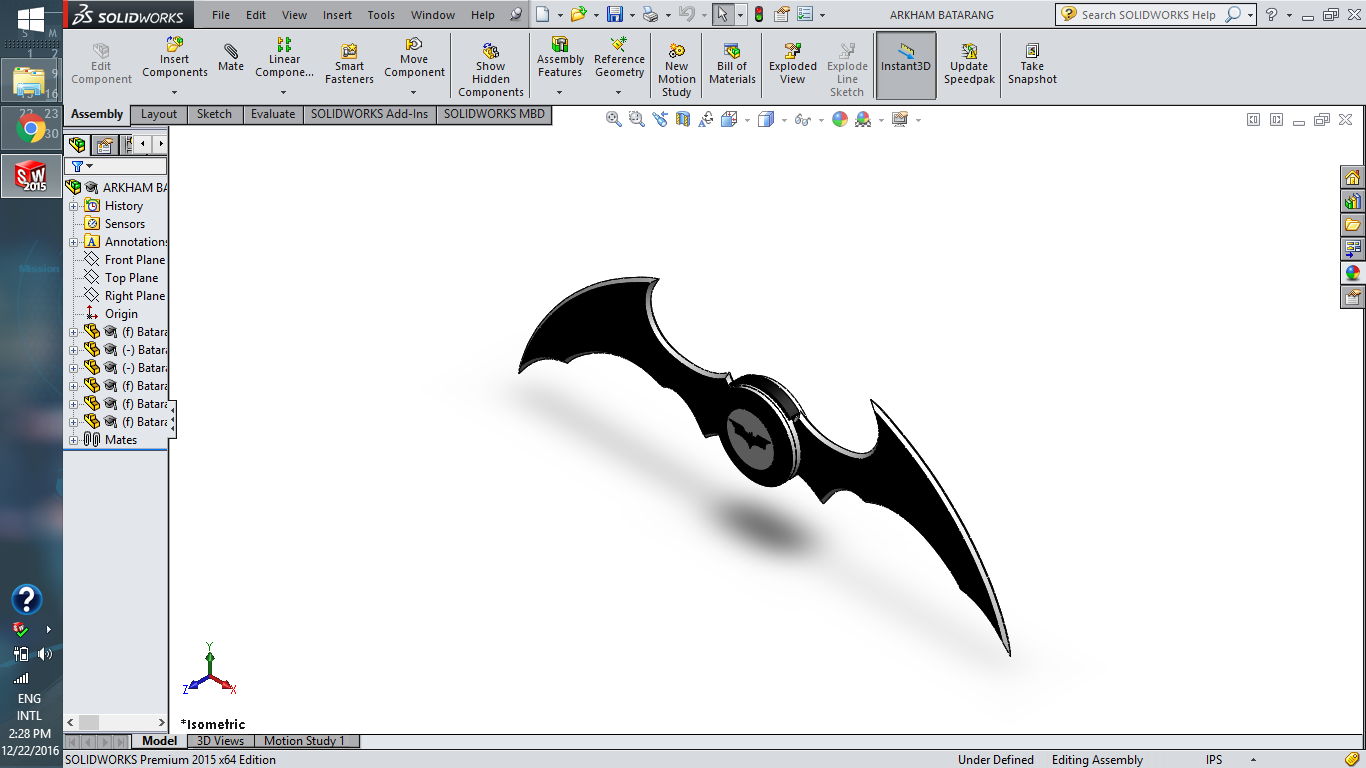Viewport: 1366px width, 768px height.
Task: Click the Edit Appearance color ball
Action: tap(840, 119)
